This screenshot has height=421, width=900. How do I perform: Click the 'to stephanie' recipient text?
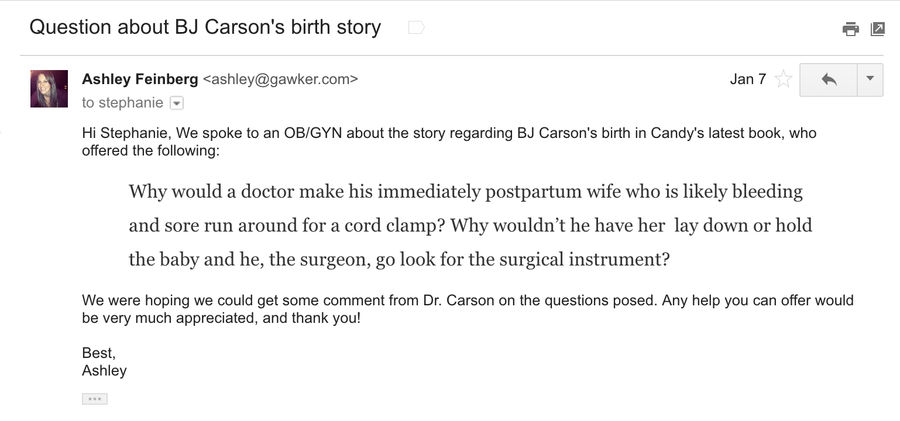pyautogui.click(x=123, y=103)
